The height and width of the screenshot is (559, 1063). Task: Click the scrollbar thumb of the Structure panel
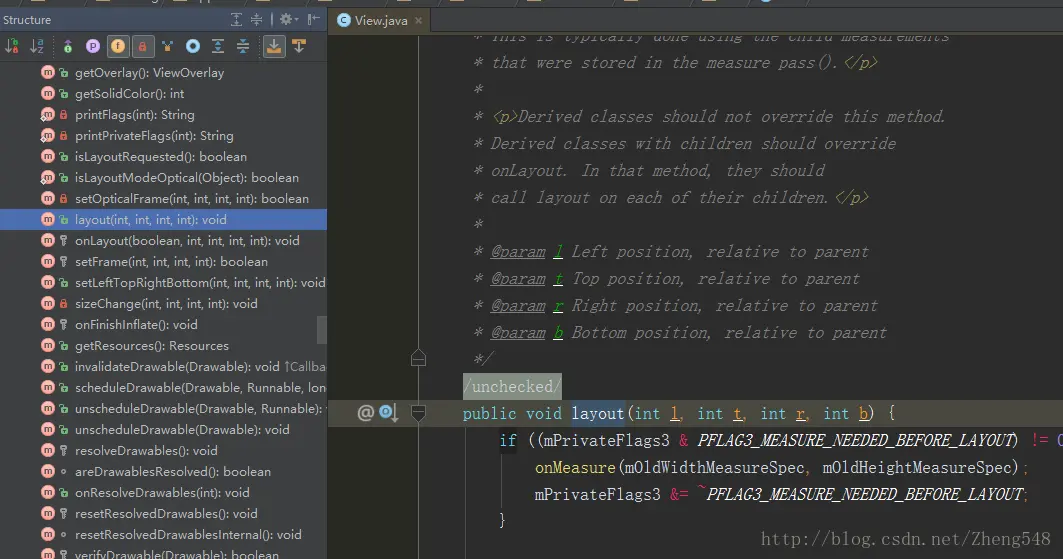click(322, 330)
